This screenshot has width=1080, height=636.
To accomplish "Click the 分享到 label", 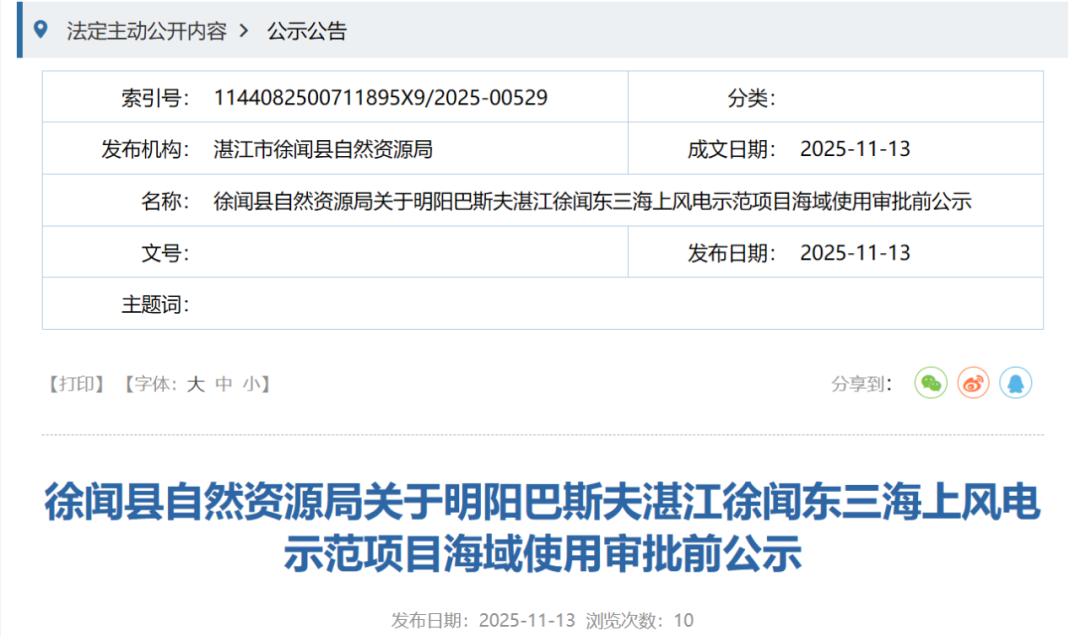I will (861, 384).
